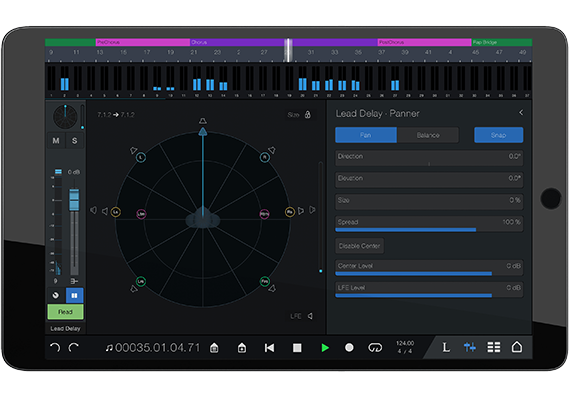
Task: Switch to the Balance tab
Action: tap(428, 135)
